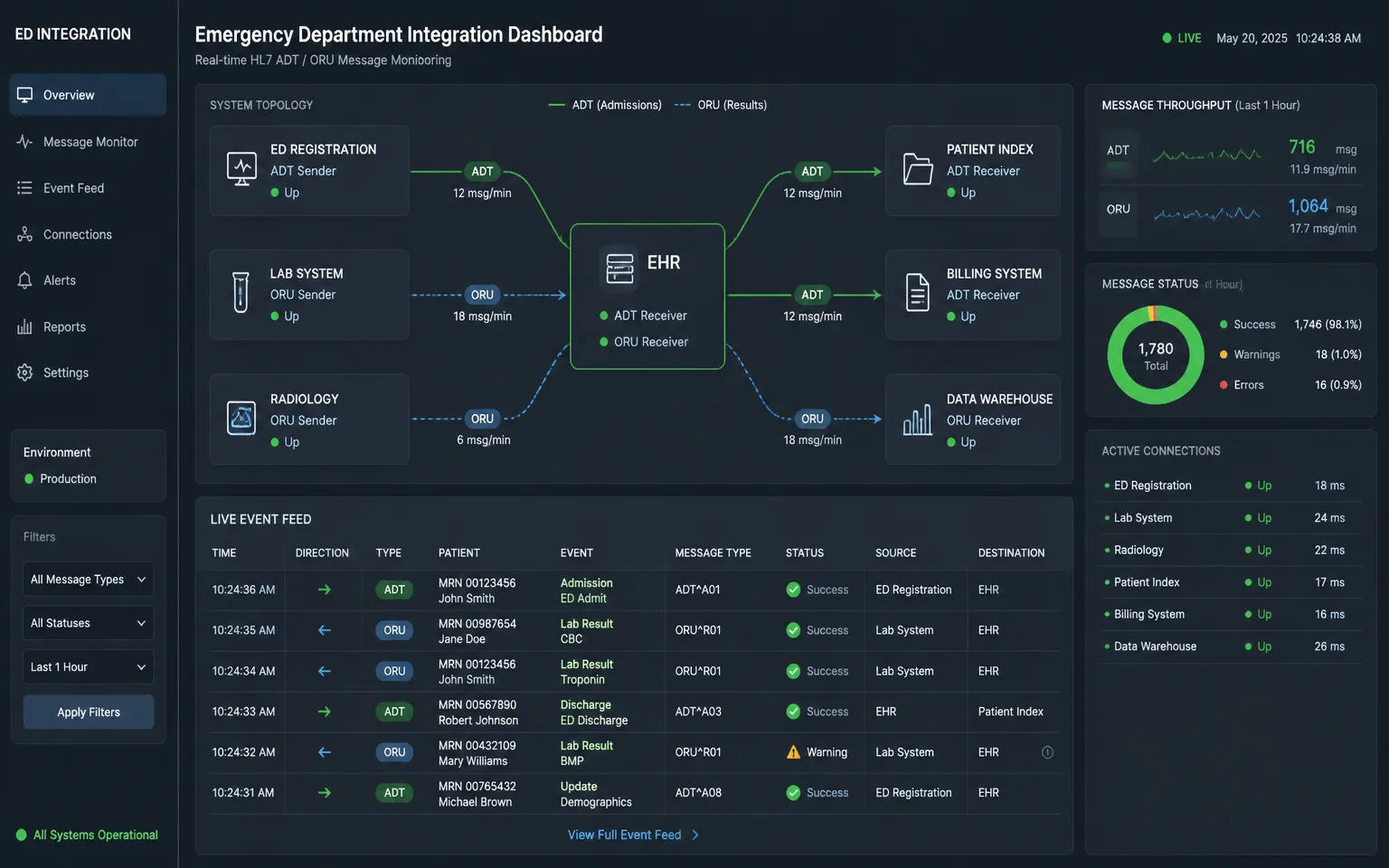
Task: Click the Warnings yellow legend dot
Action: (1224, 354)
